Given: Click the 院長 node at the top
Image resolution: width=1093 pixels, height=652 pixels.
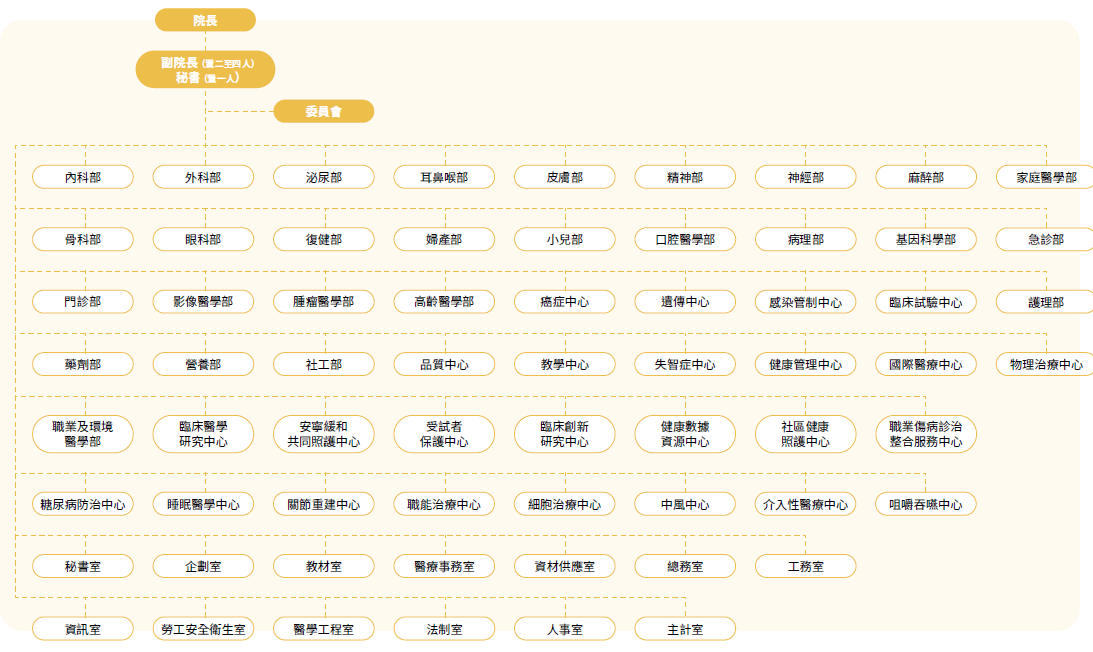Looking at the screenshot, I should [205, 20].
